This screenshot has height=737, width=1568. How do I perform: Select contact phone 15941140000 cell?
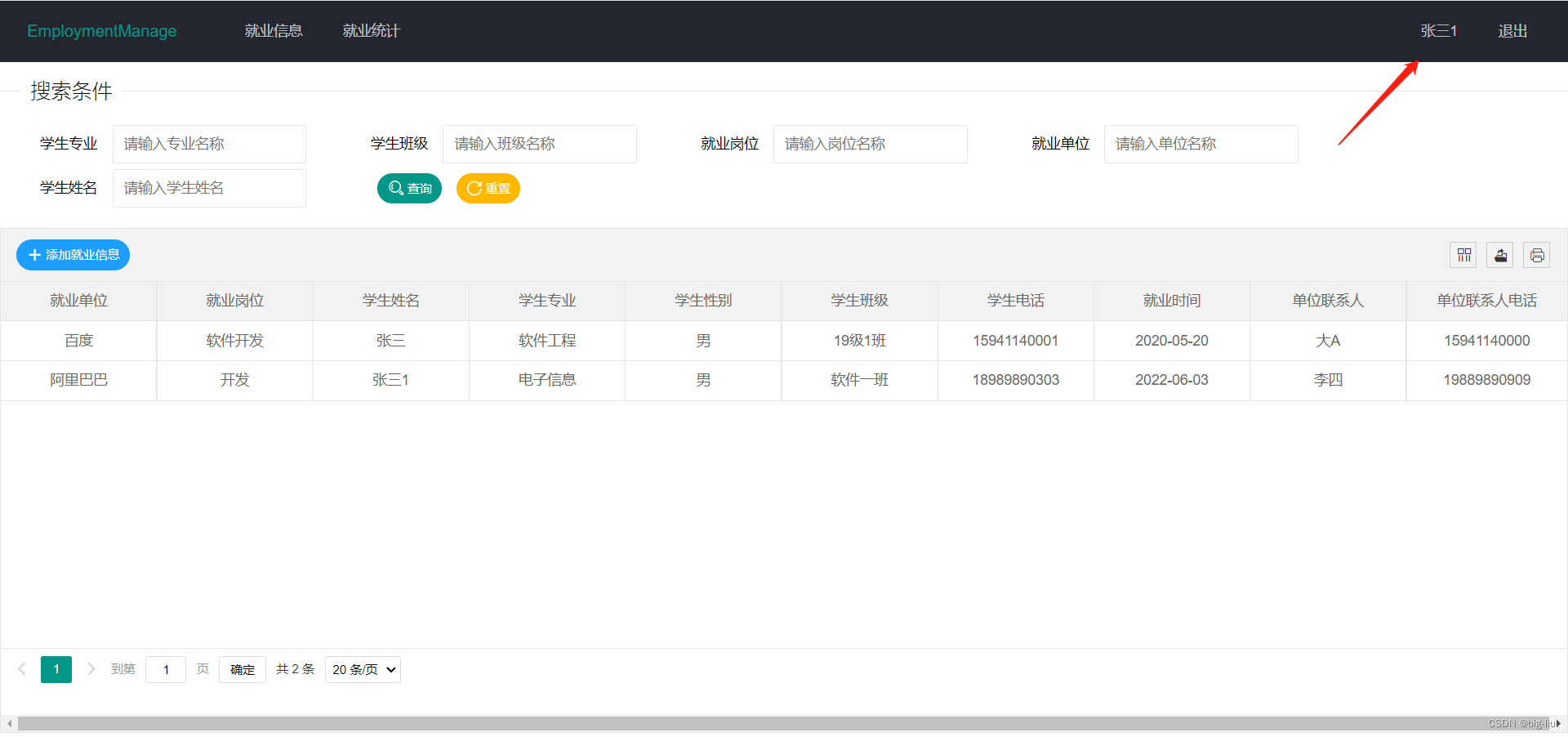click(x=1487, y=341)
